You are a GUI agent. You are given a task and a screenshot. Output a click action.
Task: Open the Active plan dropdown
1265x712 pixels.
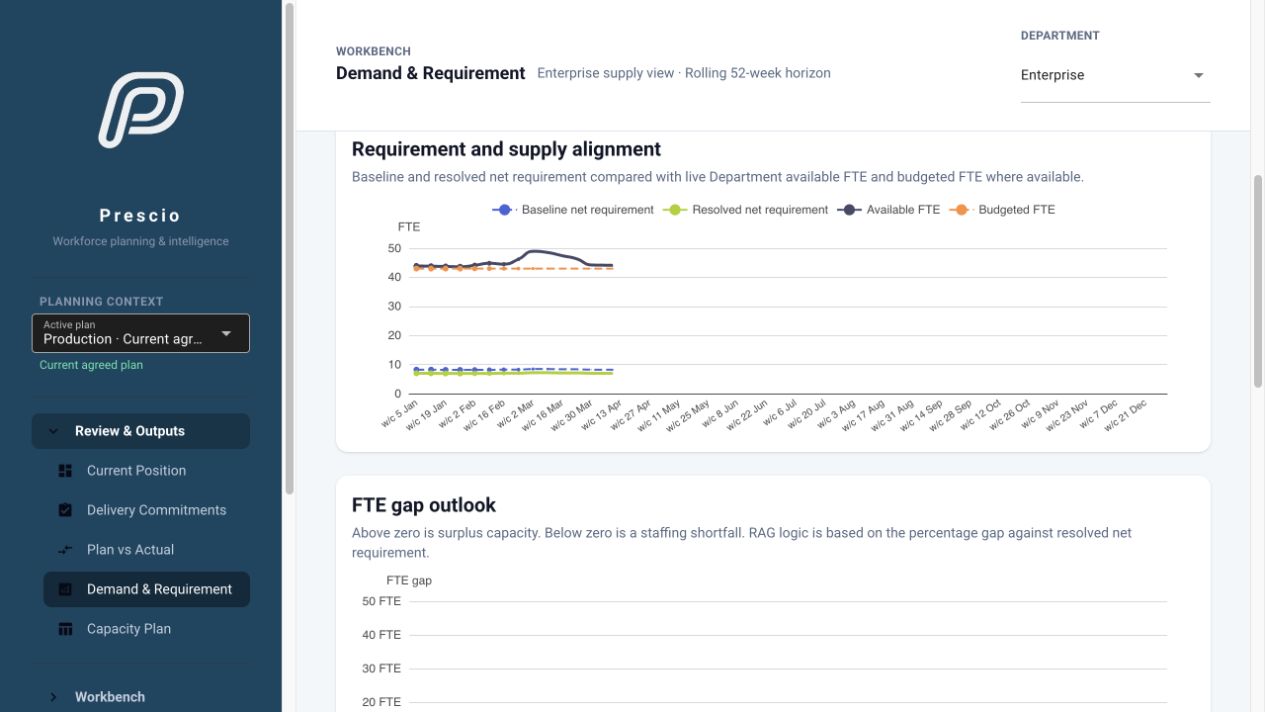140,333
